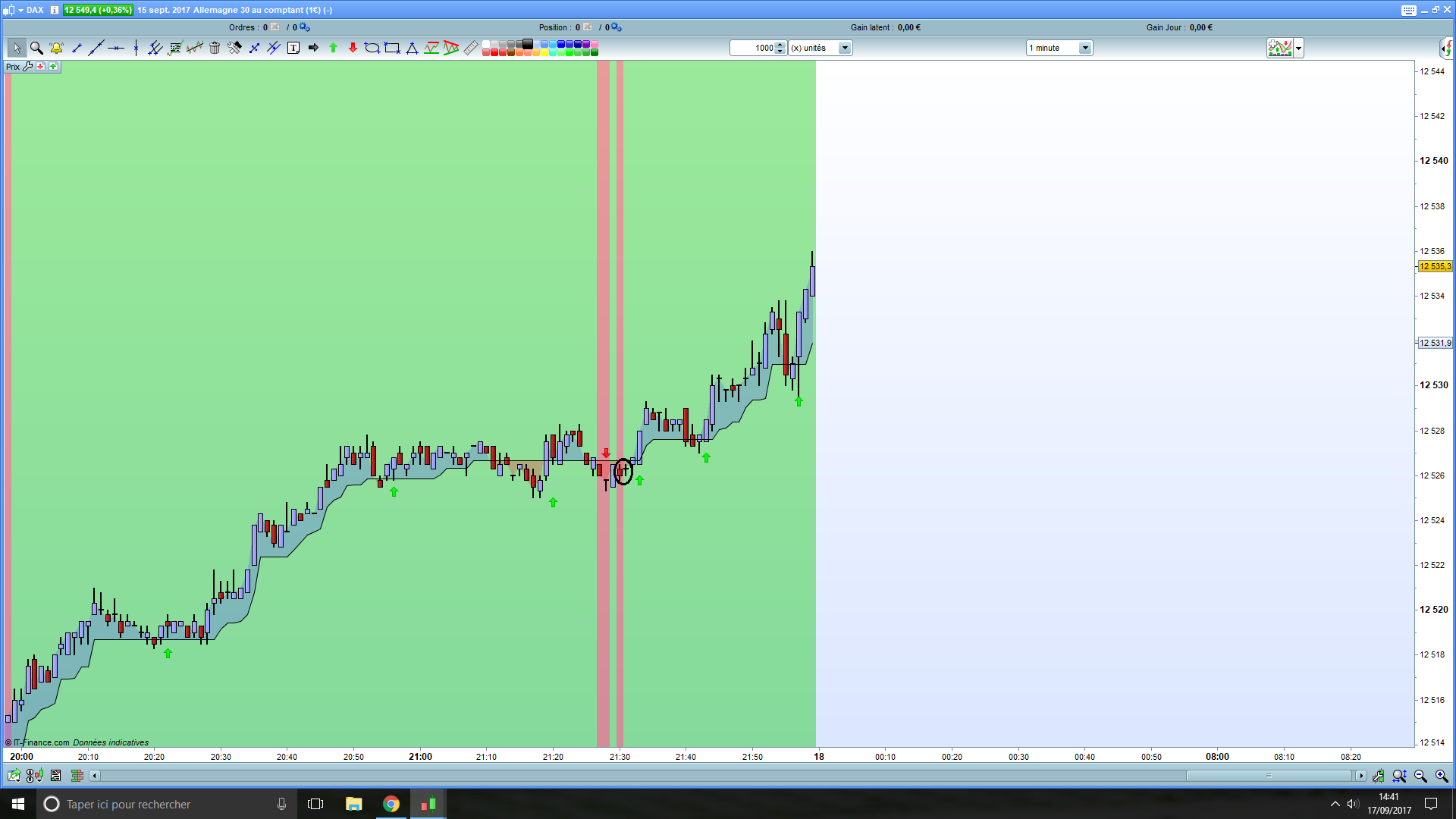1456x819 pixels.
Task: Pick the yellow color swatch
Action: (x=544, y=52)
